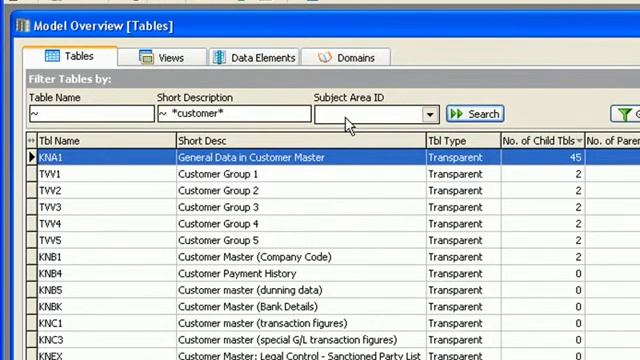This screenshot has height=360, width=640.
Task: Switch to the Tables tab
Action: click(x=70, y=56)
